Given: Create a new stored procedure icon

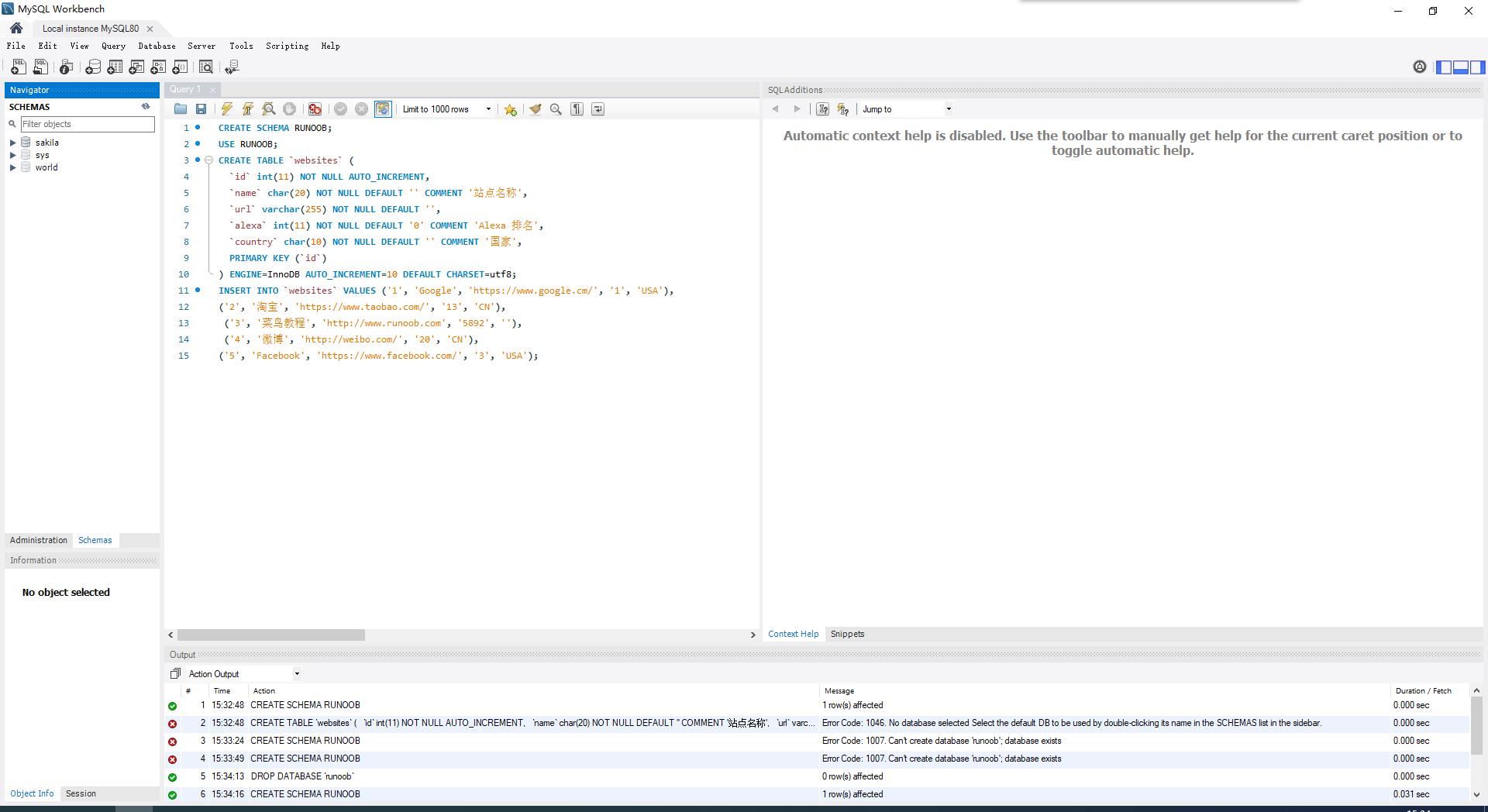Looking at the screenshot, I should tap(158, 67).
